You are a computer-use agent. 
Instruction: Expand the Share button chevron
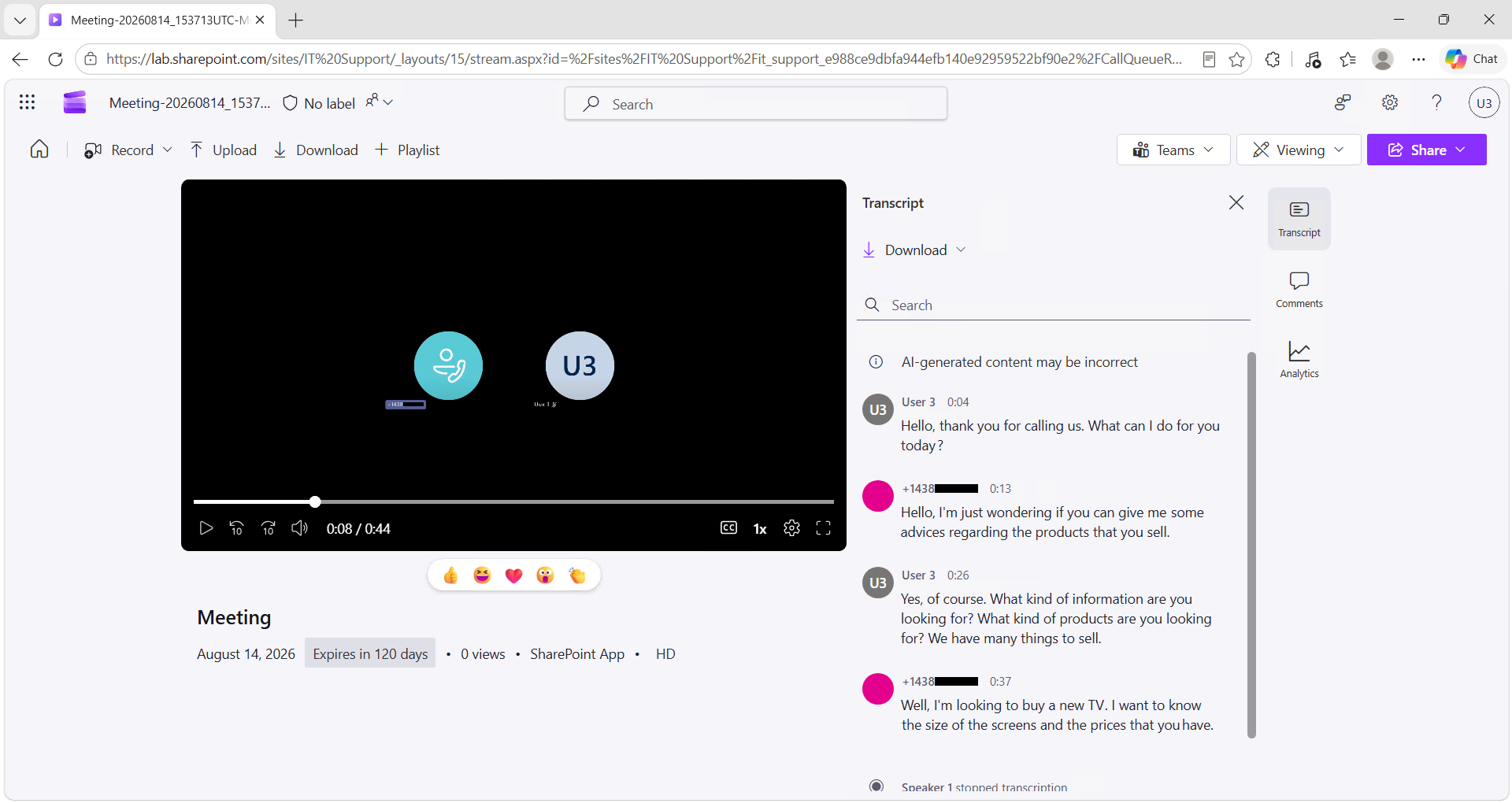(1461, 150)
